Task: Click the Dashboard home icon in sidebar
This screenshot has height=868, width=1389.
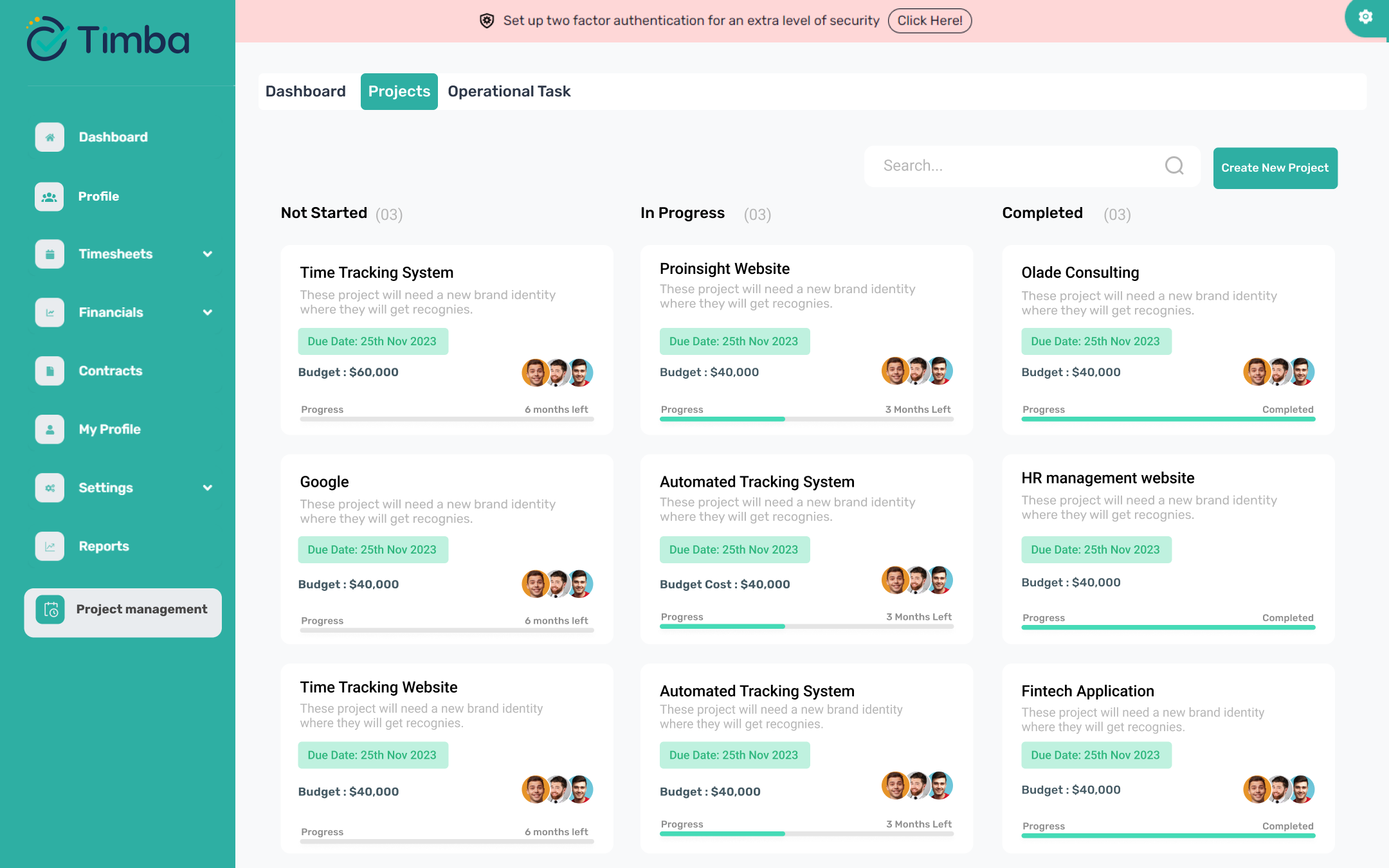Action: 50,137
